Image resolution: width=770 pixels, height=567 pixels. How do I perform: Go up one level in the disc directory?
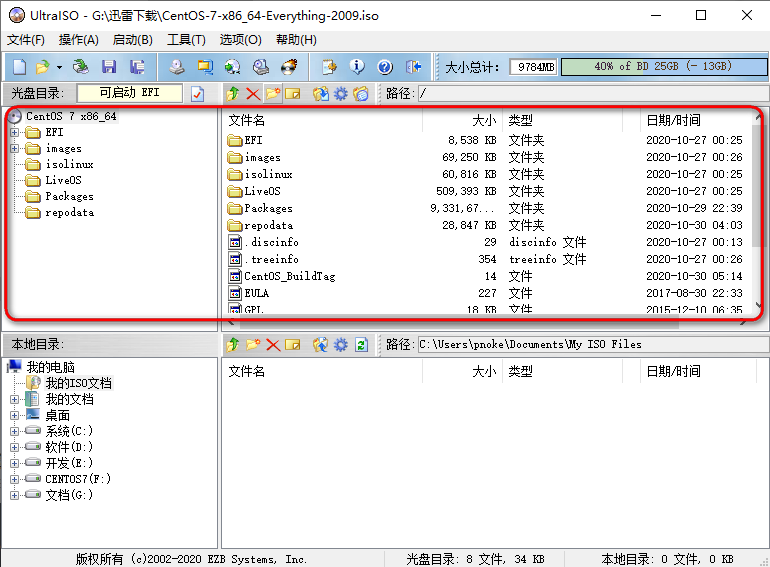(x=232, y=94)
